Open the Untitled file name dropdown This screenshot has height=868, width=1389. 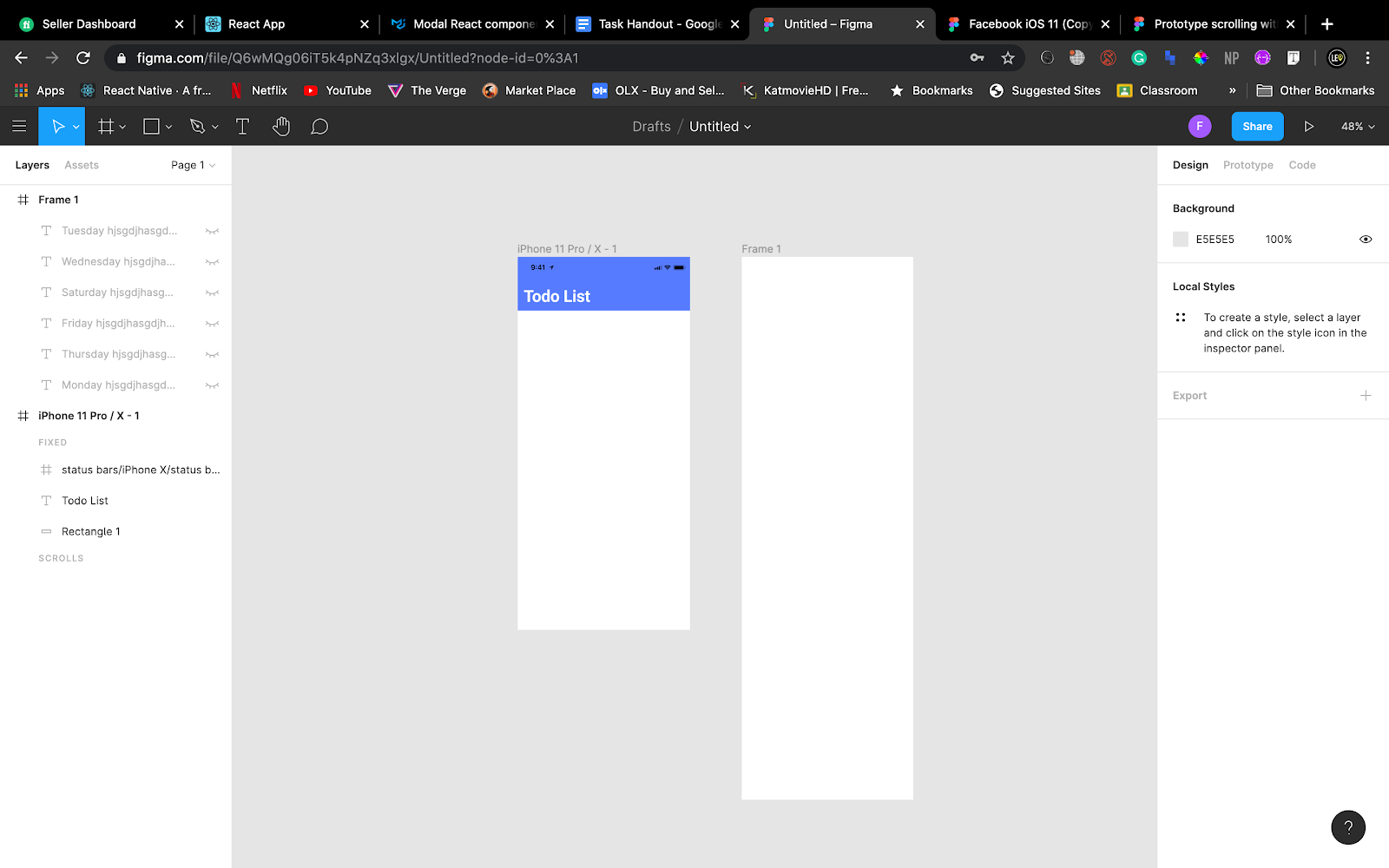tap(720, 127)
